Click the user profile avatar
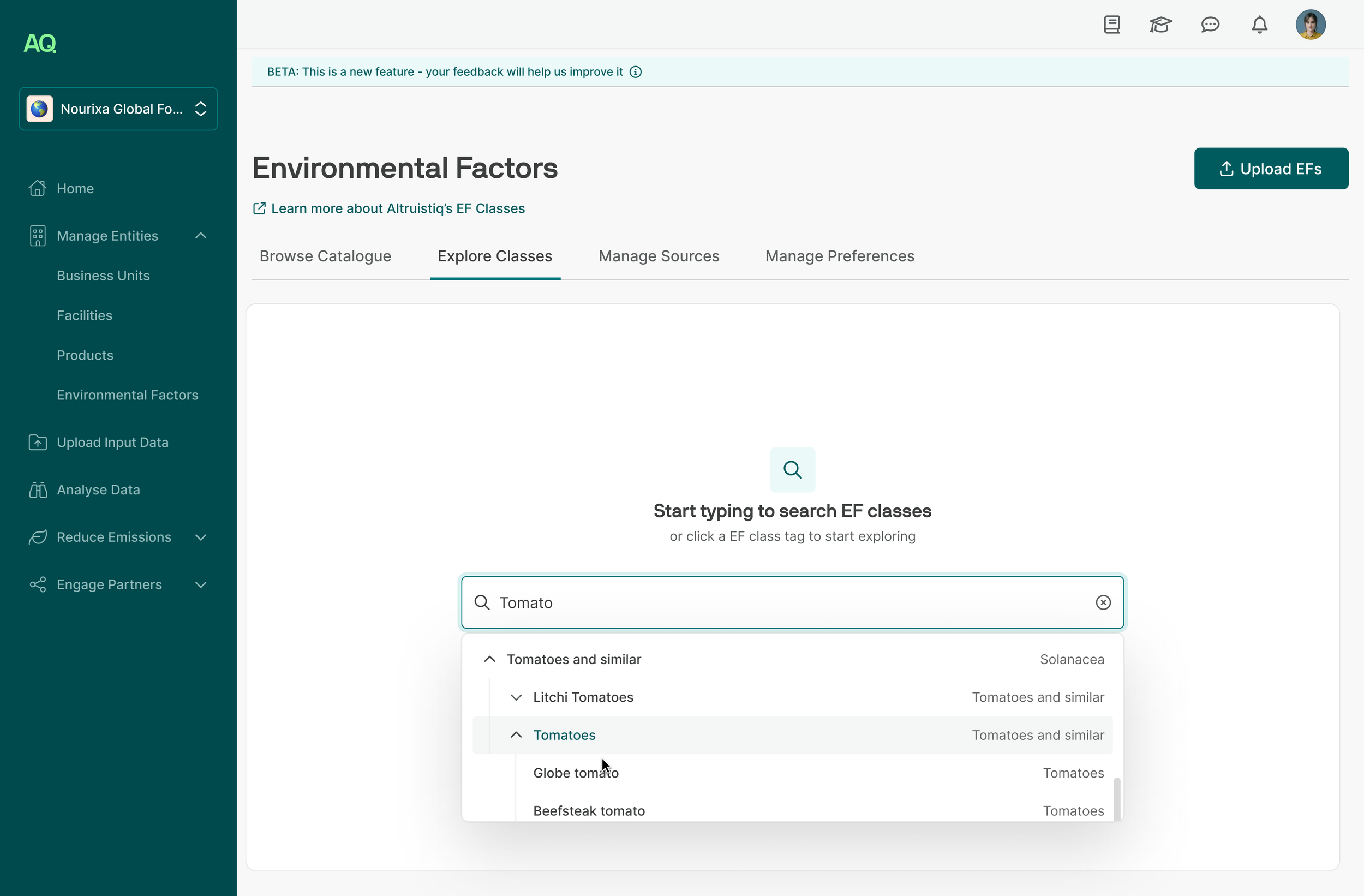 (1310, 25)
